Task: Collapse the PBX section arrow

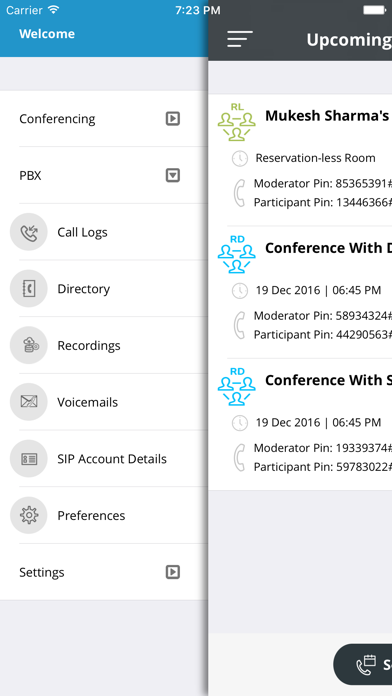Action: tap(173, 176)
